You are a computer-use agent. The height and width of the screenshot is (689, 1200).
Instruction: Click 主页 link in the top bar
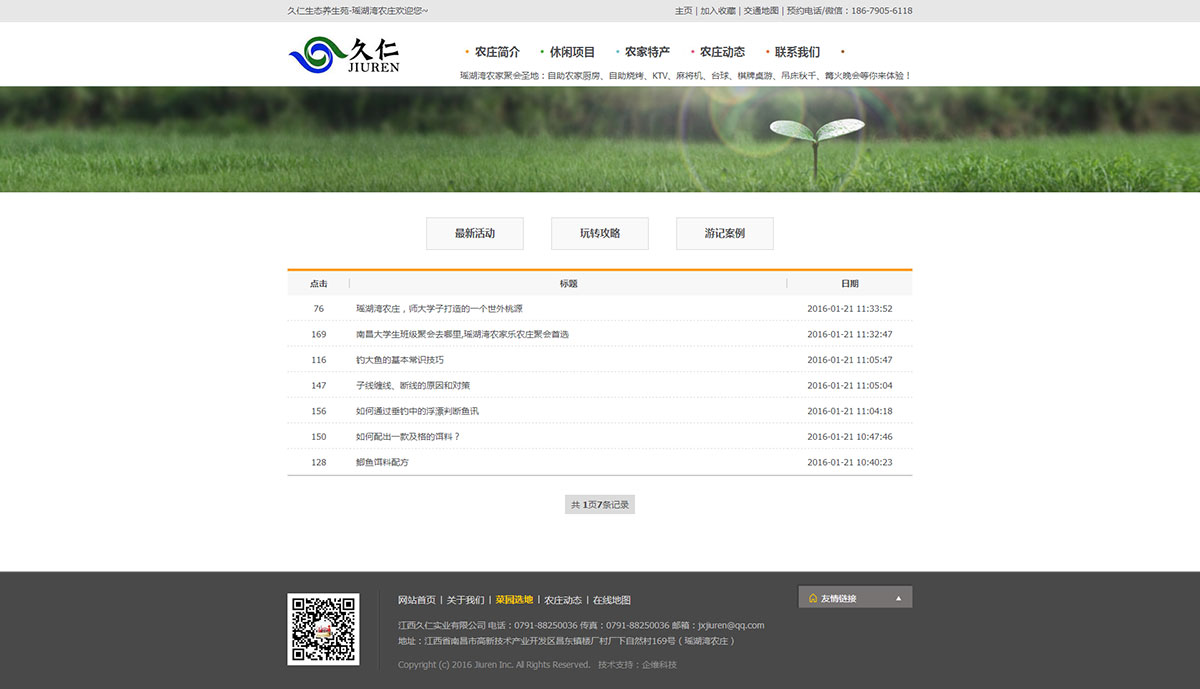(683, 11)
